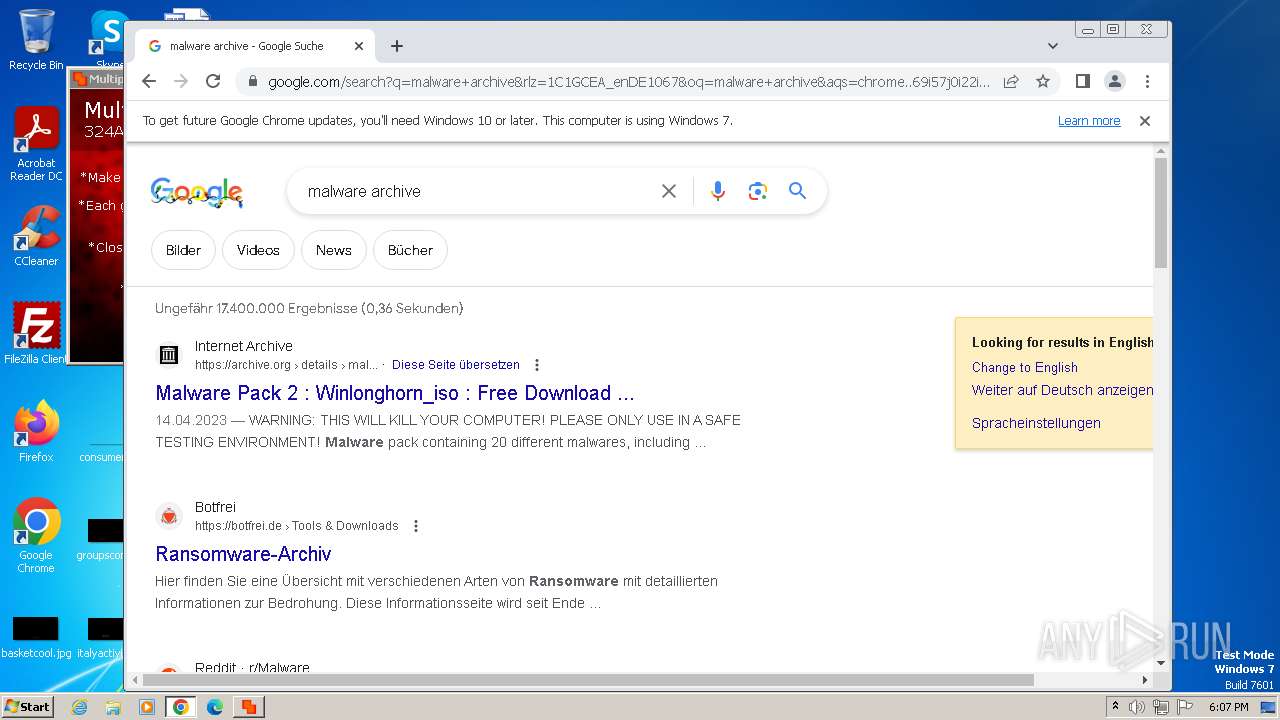Click the Chrome forward arrow
Screen dimensions: 1280x720
(x=181, y=81)
